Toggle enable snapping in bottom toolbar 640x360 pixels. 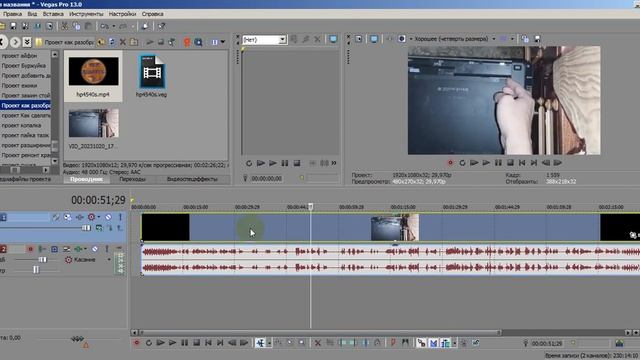tap(421, 343)
